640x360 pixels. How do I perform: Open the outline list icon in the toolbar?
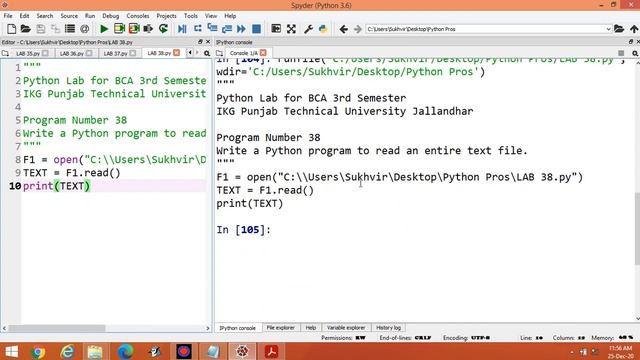click(70, 29)
